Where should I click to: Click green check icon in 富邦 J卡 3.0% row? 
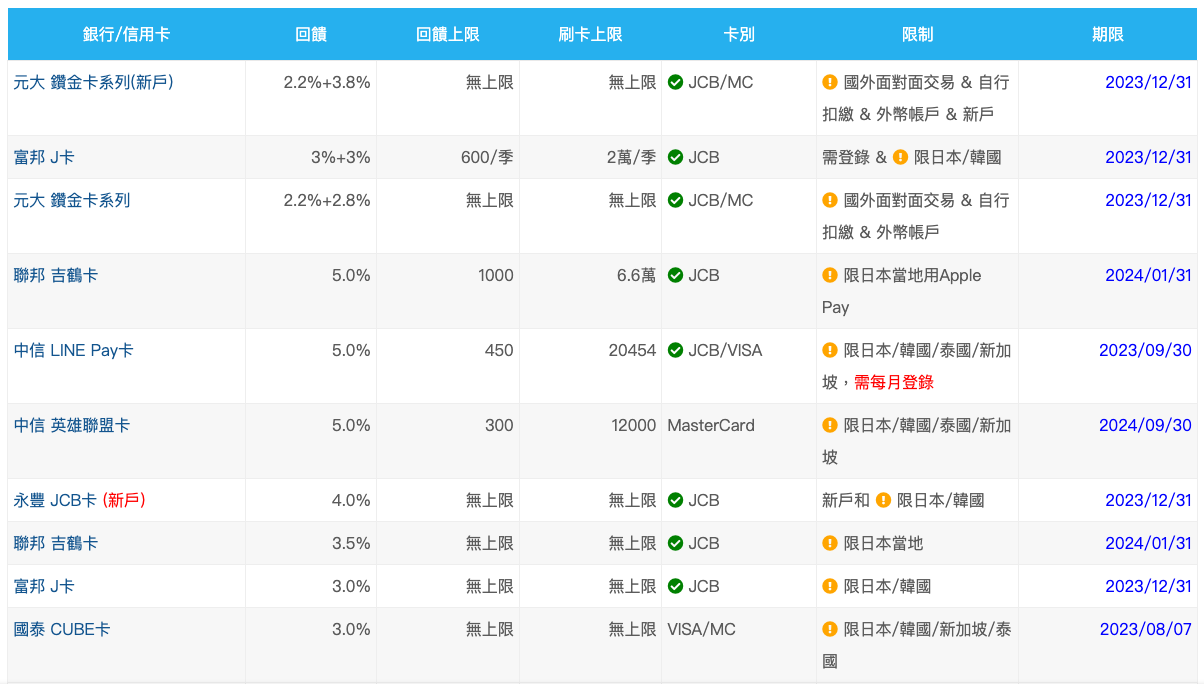pos(676,586)
